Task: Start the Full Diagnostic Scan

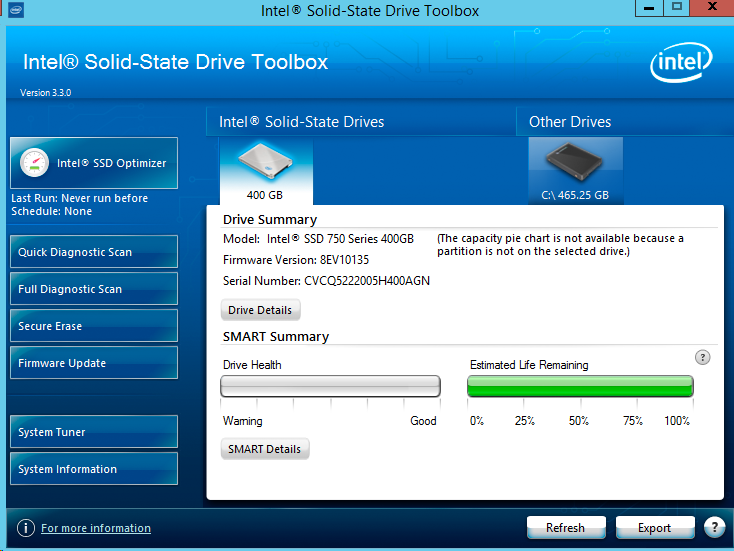Action: coord(93,289)
